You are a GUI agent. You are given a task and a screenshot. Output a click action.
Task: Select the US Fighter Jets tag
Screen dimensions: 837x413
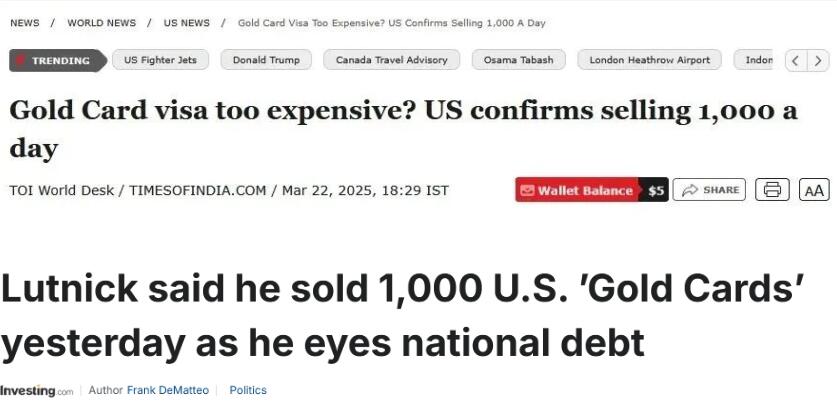[160, 60]
